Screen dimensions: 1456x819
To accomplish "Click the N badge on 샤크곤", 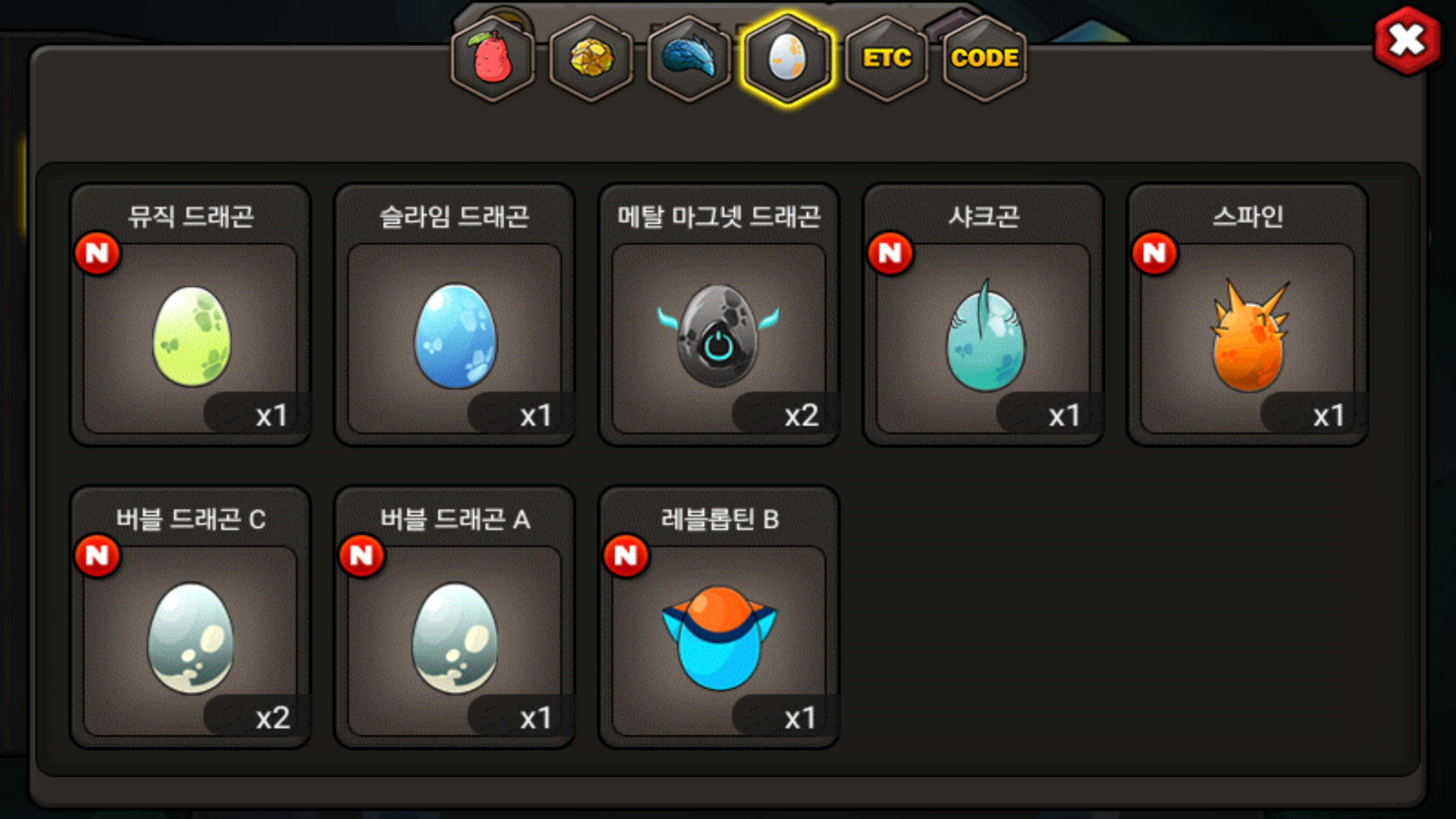I will [890, 253].
